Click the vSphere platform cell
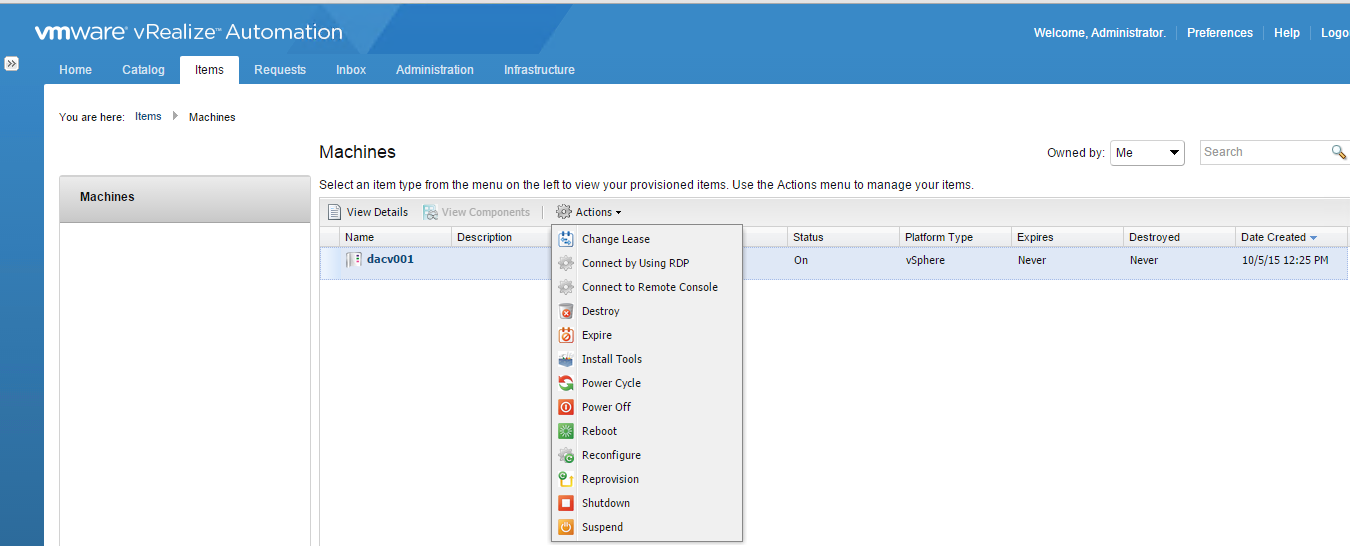The image size is (1350, 546). tap(925, 260)
